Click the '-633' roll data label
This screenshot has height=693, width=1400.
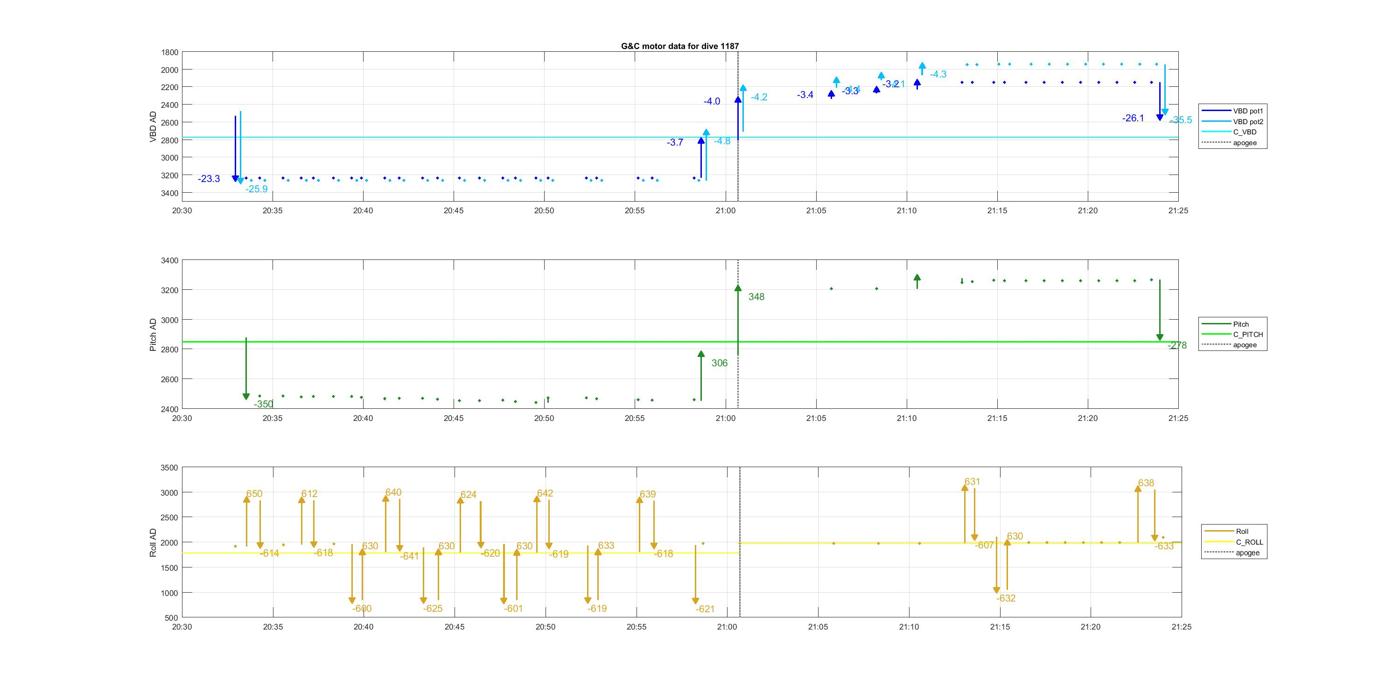[x=1164, y=547]
